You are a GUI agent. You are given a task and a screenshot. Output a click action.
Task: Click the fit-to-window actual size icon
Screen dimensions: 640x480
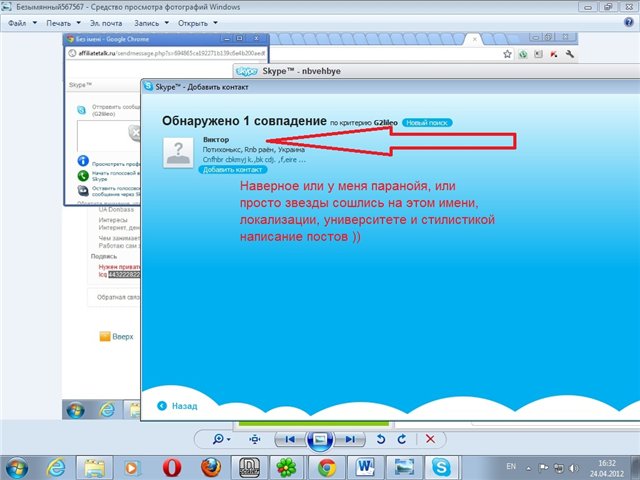(x=255, y=439)
